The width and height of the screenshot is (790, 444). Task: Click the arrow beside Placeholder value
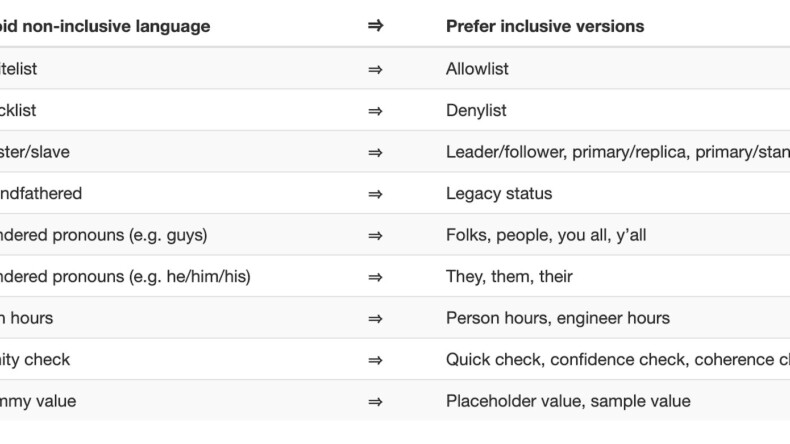pyautogui.click(x=375, y=402)
